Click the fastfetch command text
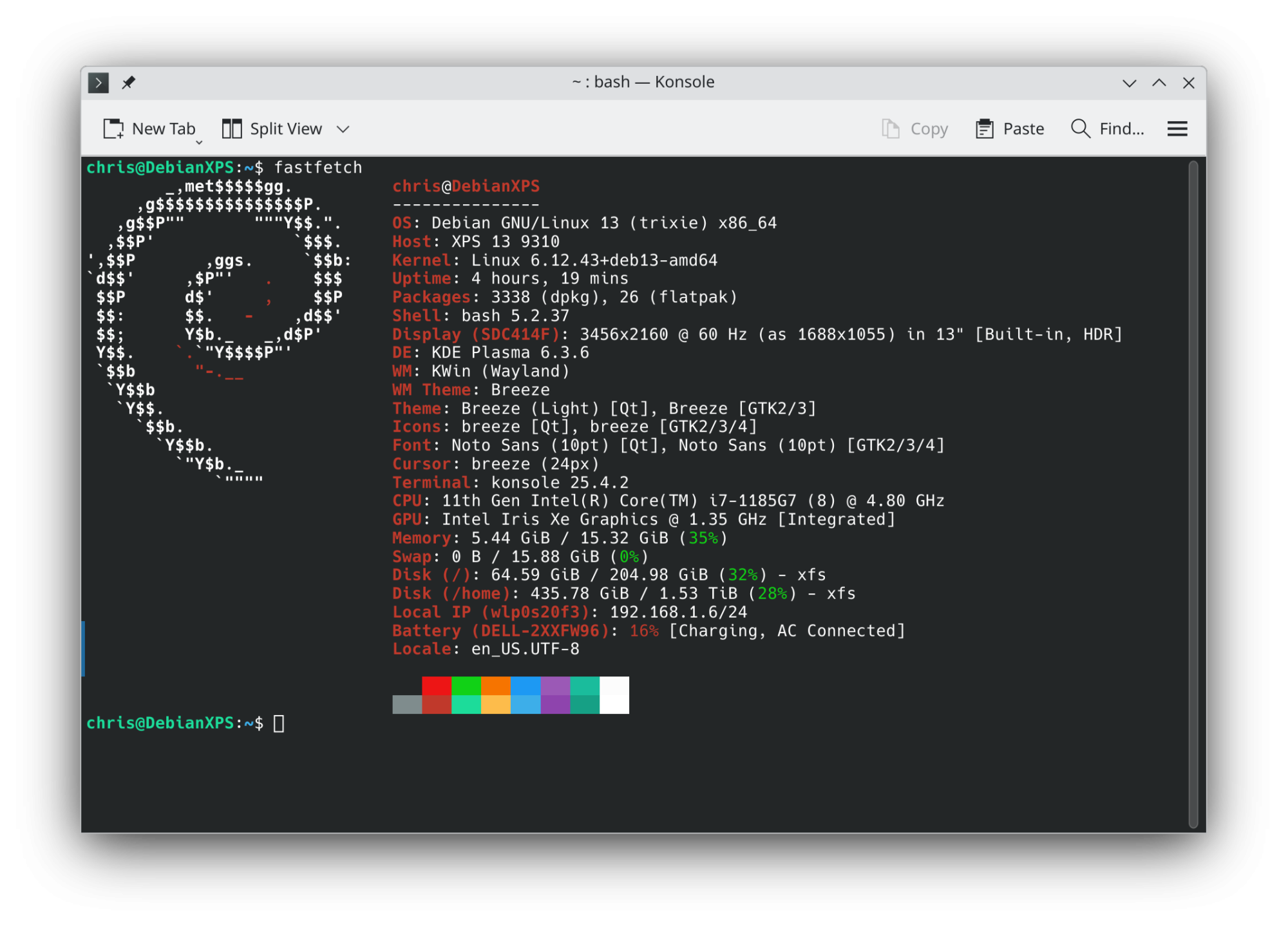 click(318, 168)
